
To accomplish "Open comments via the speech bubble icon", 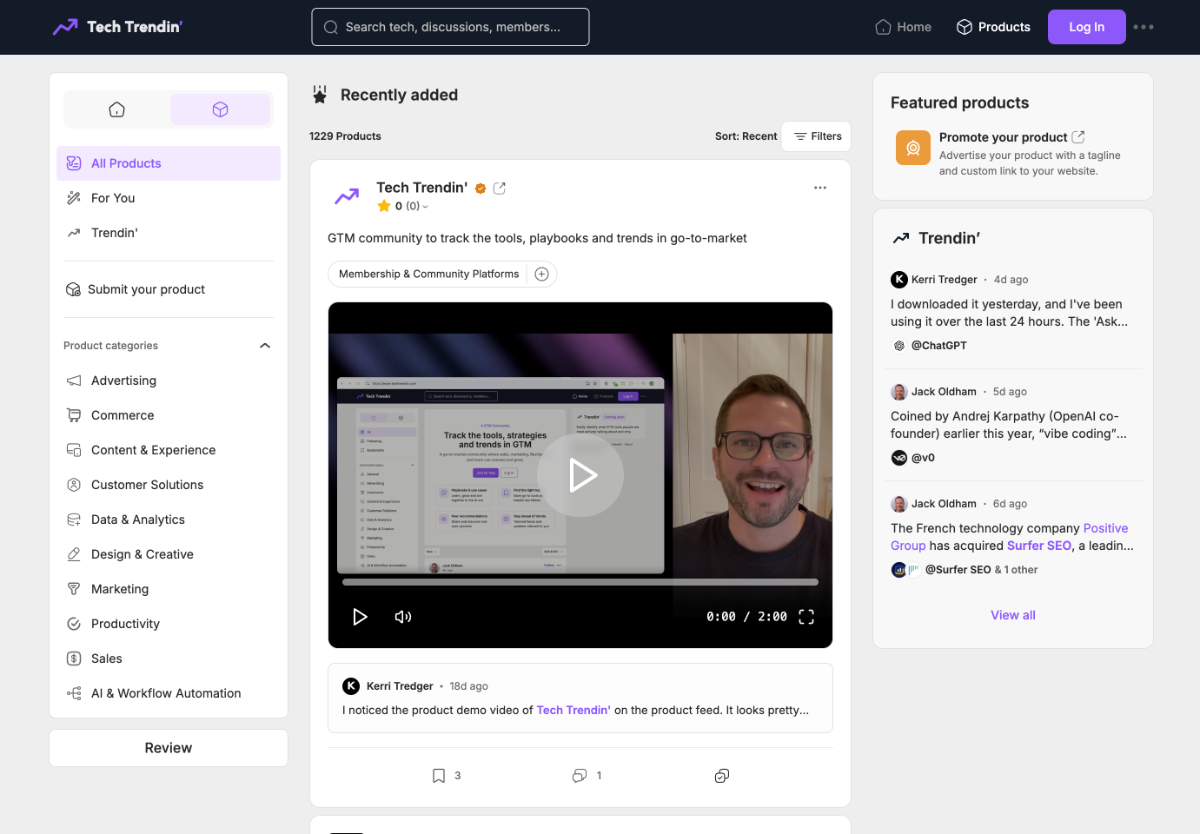I will 579,776.
